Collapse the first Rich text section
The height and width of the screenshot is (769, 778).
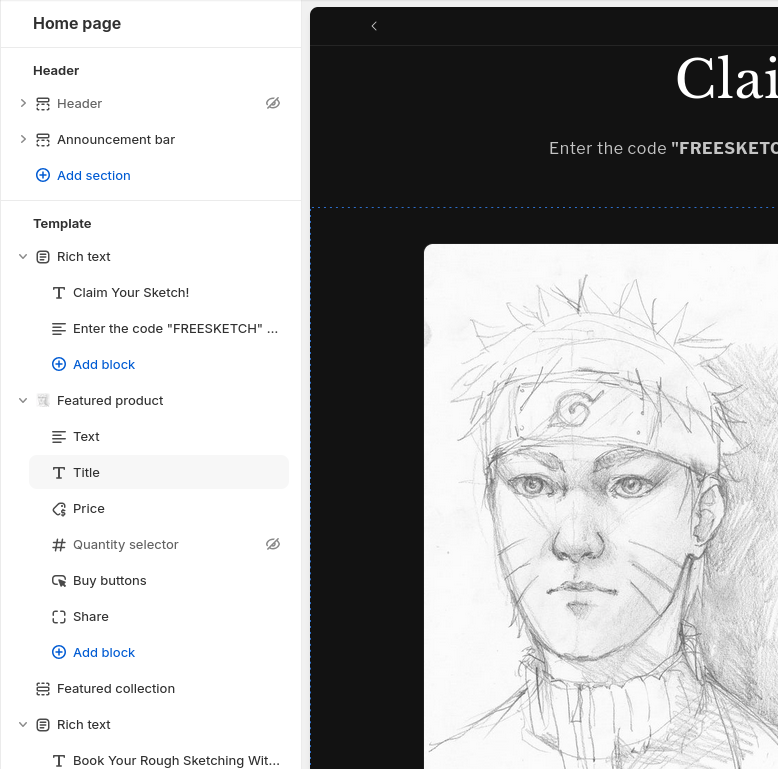pyautogui.click(x=23, y=257)
